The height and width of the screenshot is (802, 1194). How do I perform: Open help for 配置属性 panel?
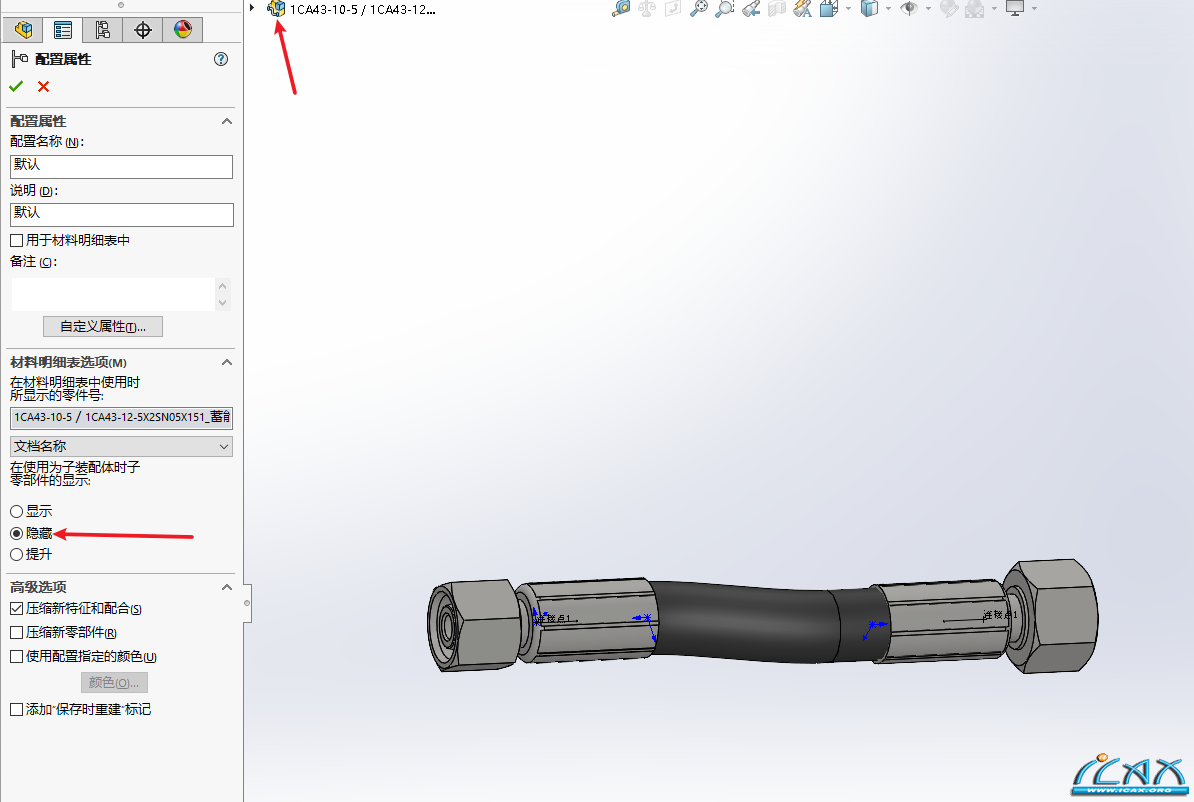point(221,60)
